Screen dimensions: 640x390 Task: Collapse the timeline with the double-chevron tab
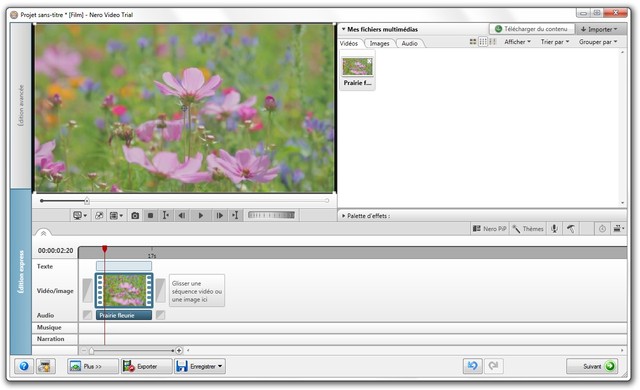43,233
